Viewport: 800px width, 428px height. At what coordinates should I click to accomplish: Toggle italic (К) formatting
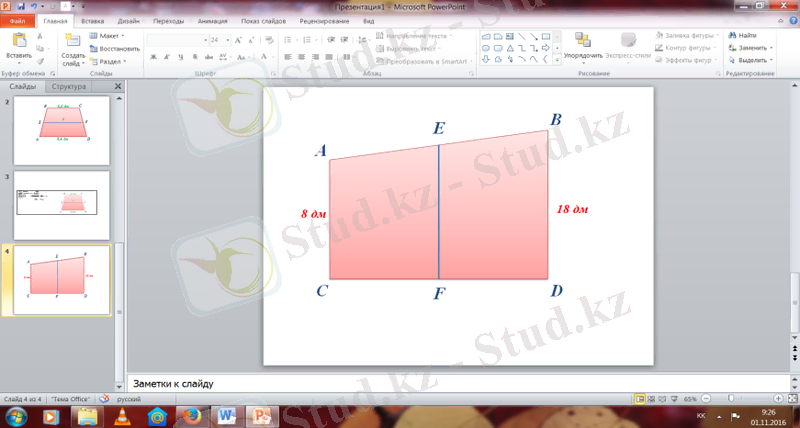click(167, 58)
